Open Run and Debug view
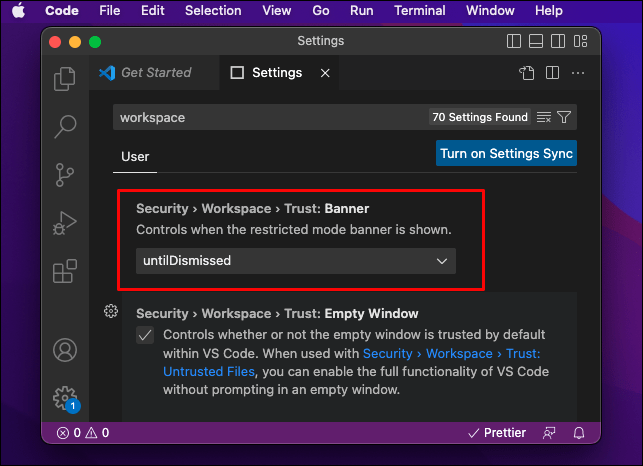Image resolution: width=643 pixels, height=466 pixels. (x=65, y=222)
